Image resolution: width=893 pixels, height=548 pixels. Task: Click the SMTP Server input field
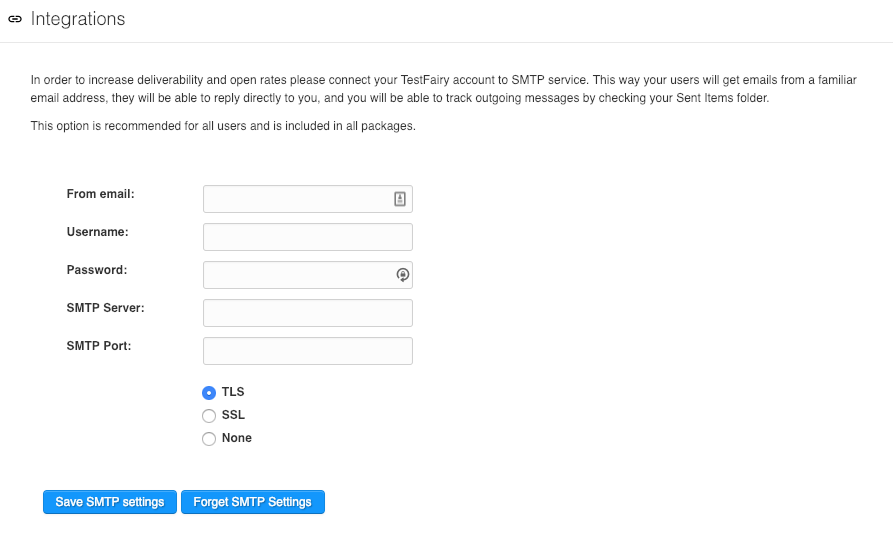[x=308, y=313]
